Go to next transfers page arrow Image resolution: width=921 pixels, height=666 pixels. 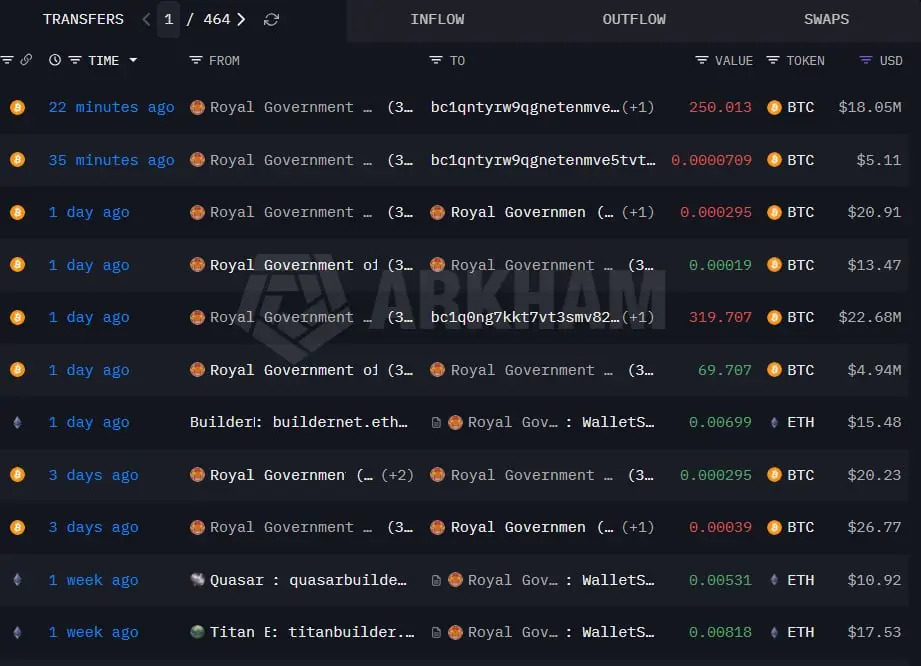[x=241, y=19]
